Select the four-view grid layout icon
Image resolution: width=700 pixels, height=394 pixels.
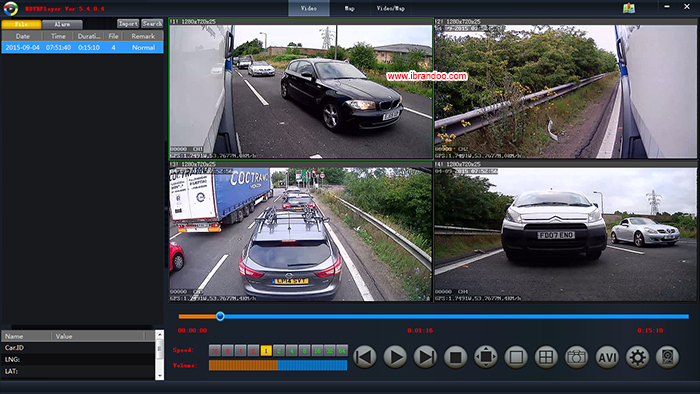pos(546,357)
